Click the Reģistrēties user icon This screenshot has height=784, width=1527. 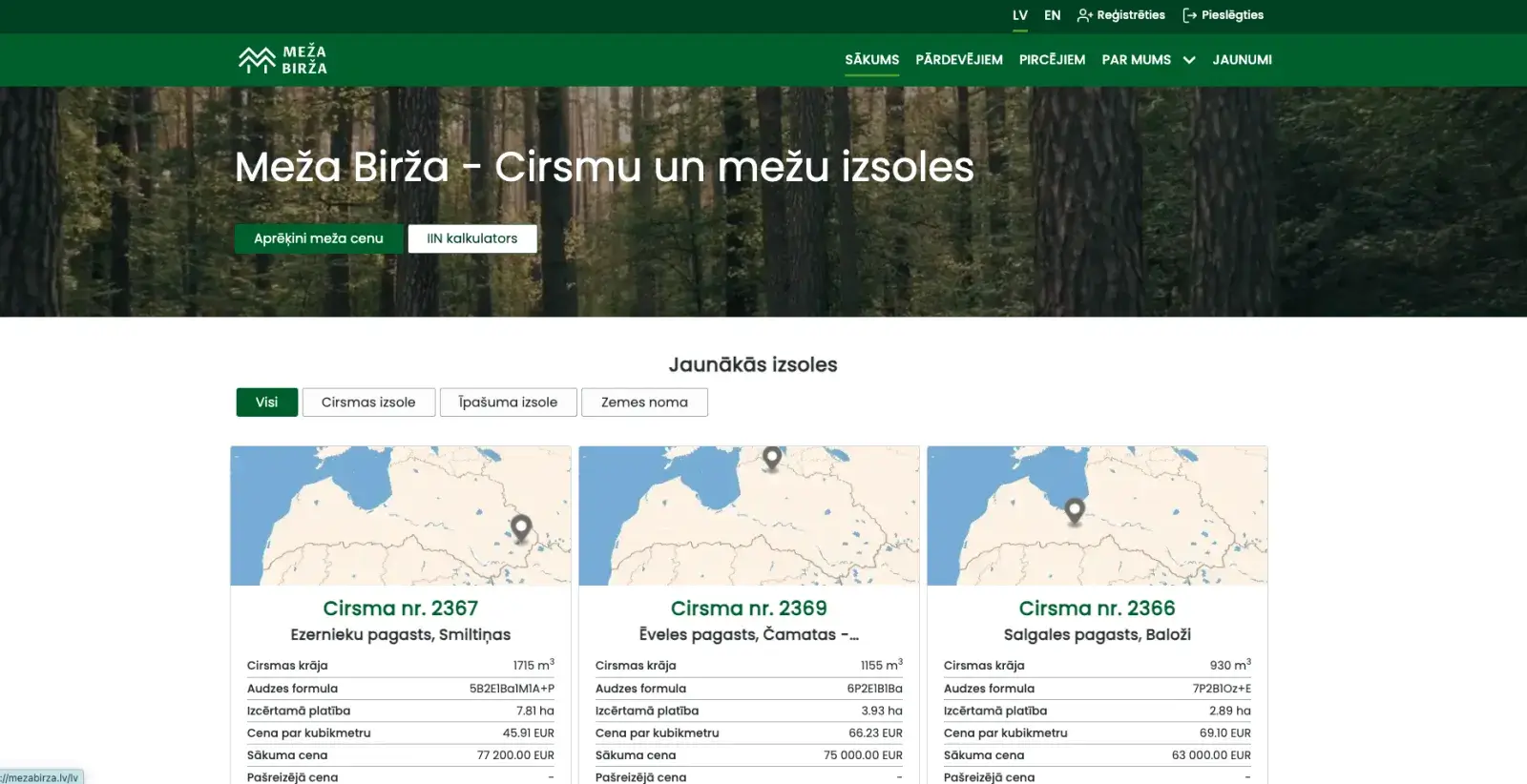tap(1084, 15)
